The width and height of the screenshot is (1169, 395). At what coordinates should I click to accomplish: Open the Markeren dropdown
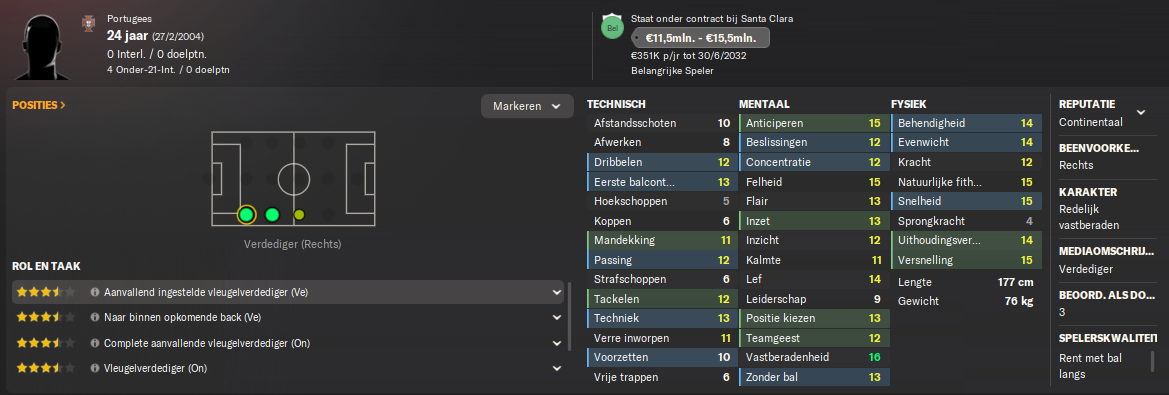[527, 107]
